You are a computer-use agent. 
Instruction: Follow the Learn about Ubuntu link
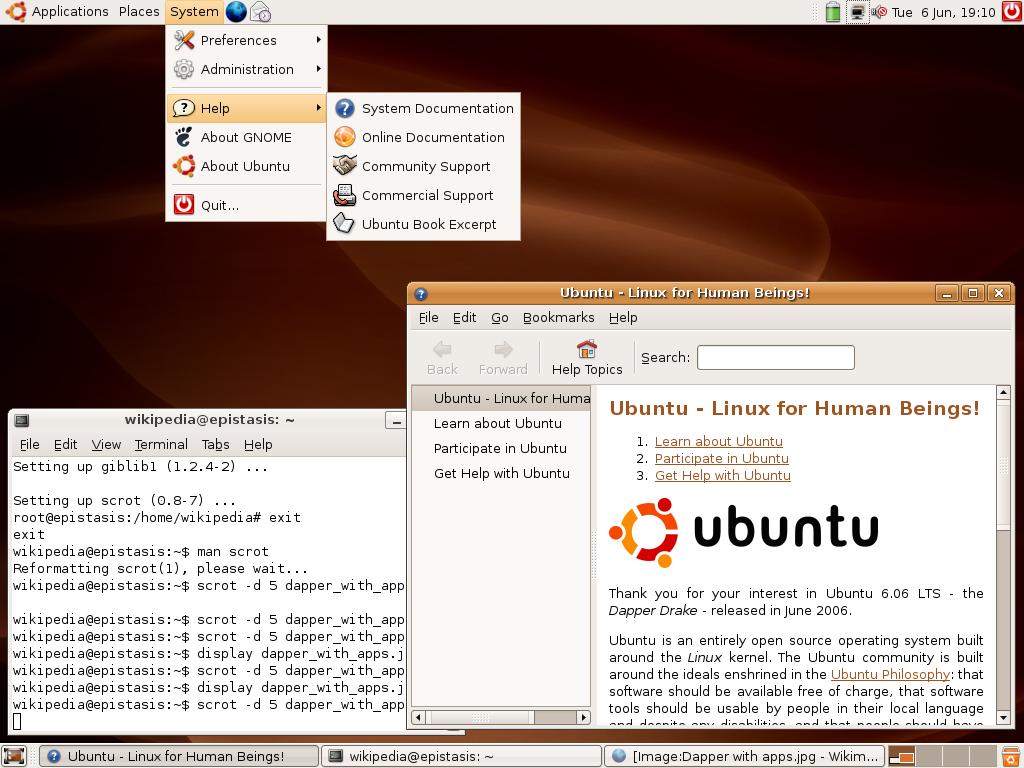[718, 441]
